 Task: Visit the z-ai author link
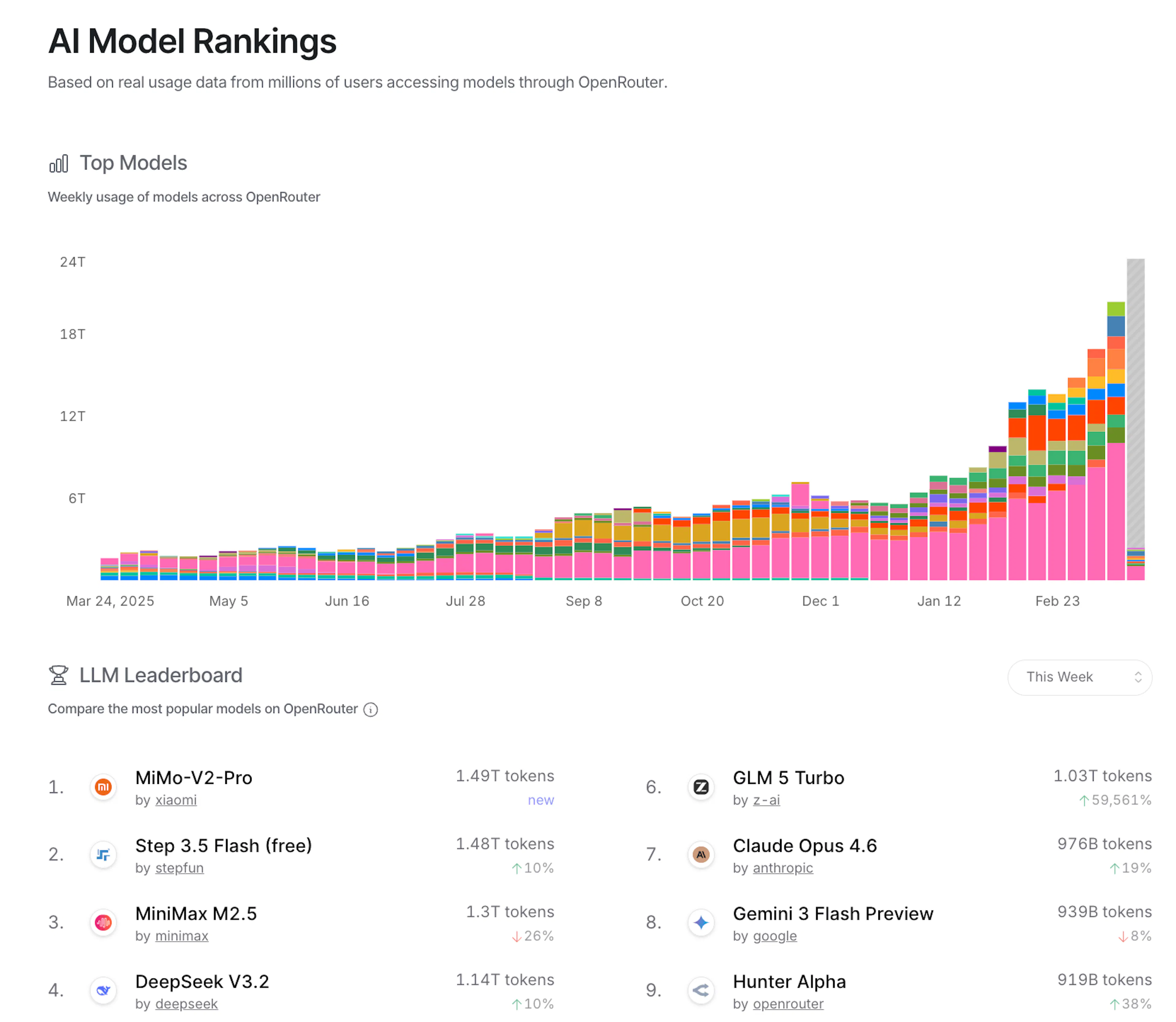pyautogui.click(x=767, y=800)
